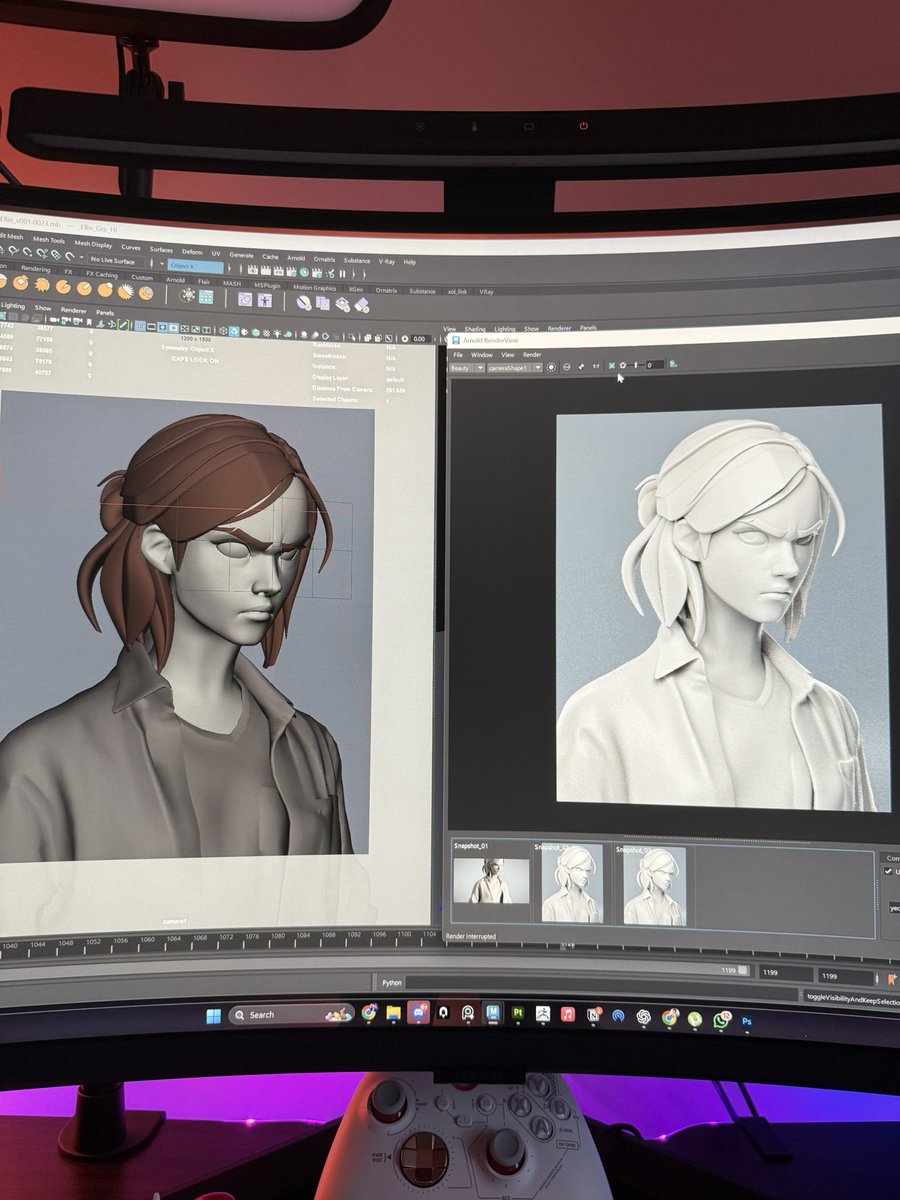The height and width of the screenshot is (1200, 900).
Task: Click the crop region icon in RenderView
Action: (x=612, y=366)
